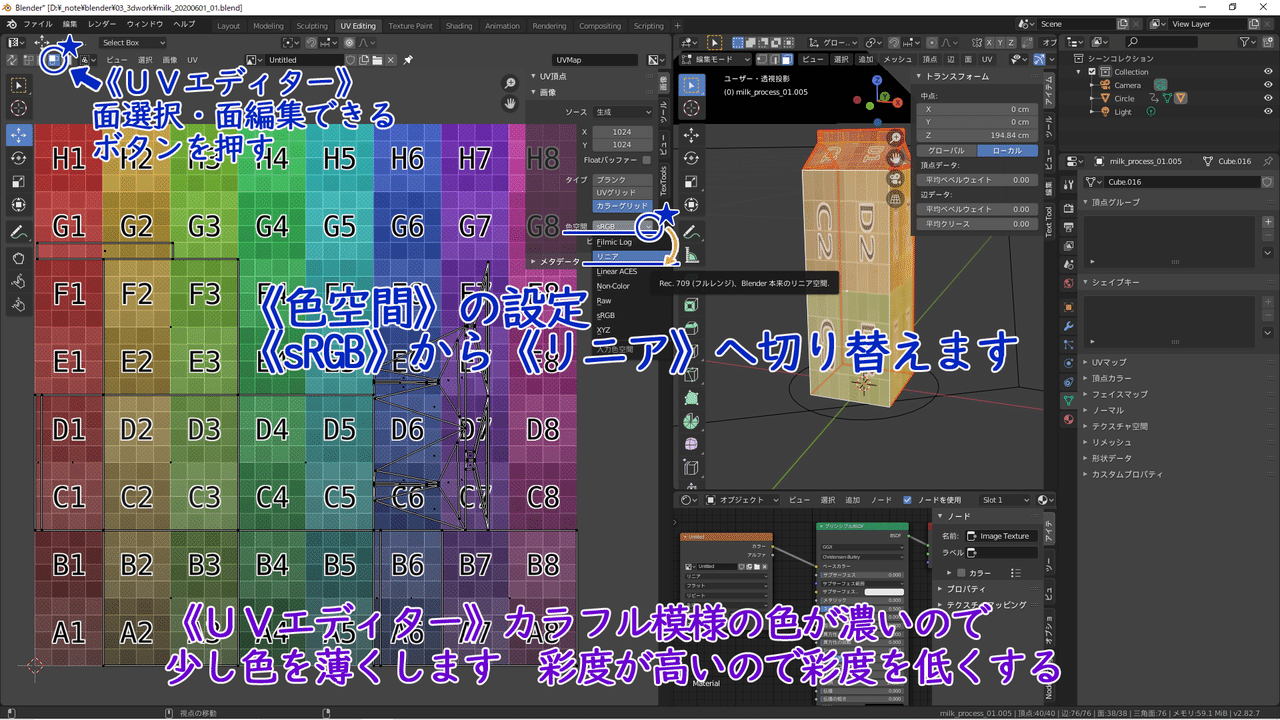
Task: Open the オブジェクト dropdown in node editor
Action: (742, 499)
